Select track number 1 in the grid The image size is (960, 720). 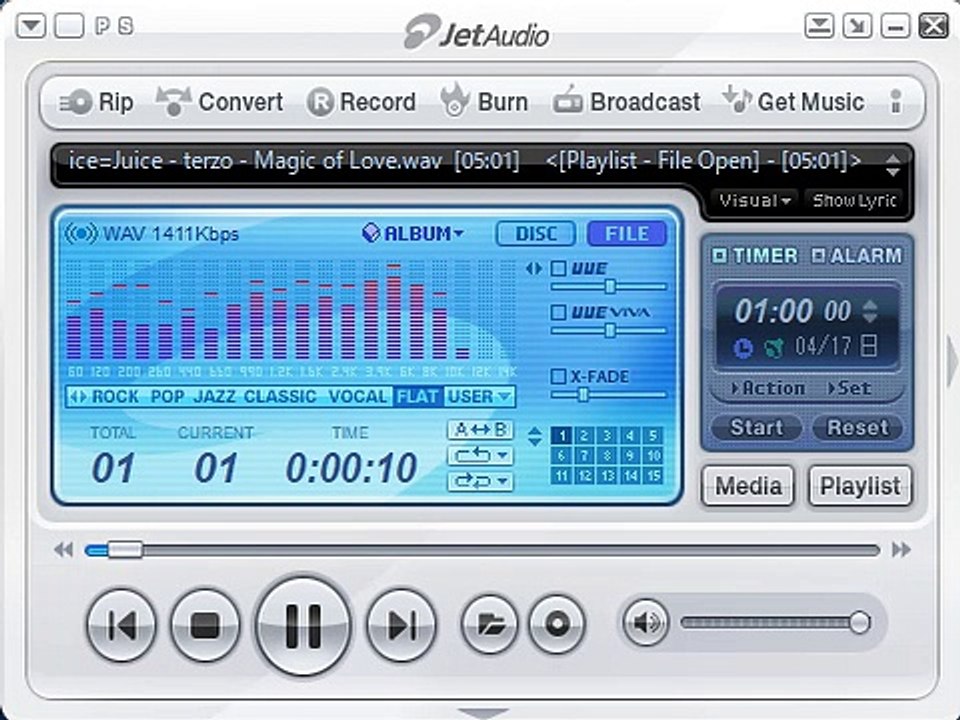pyautogui.click(x=561, y=435)
